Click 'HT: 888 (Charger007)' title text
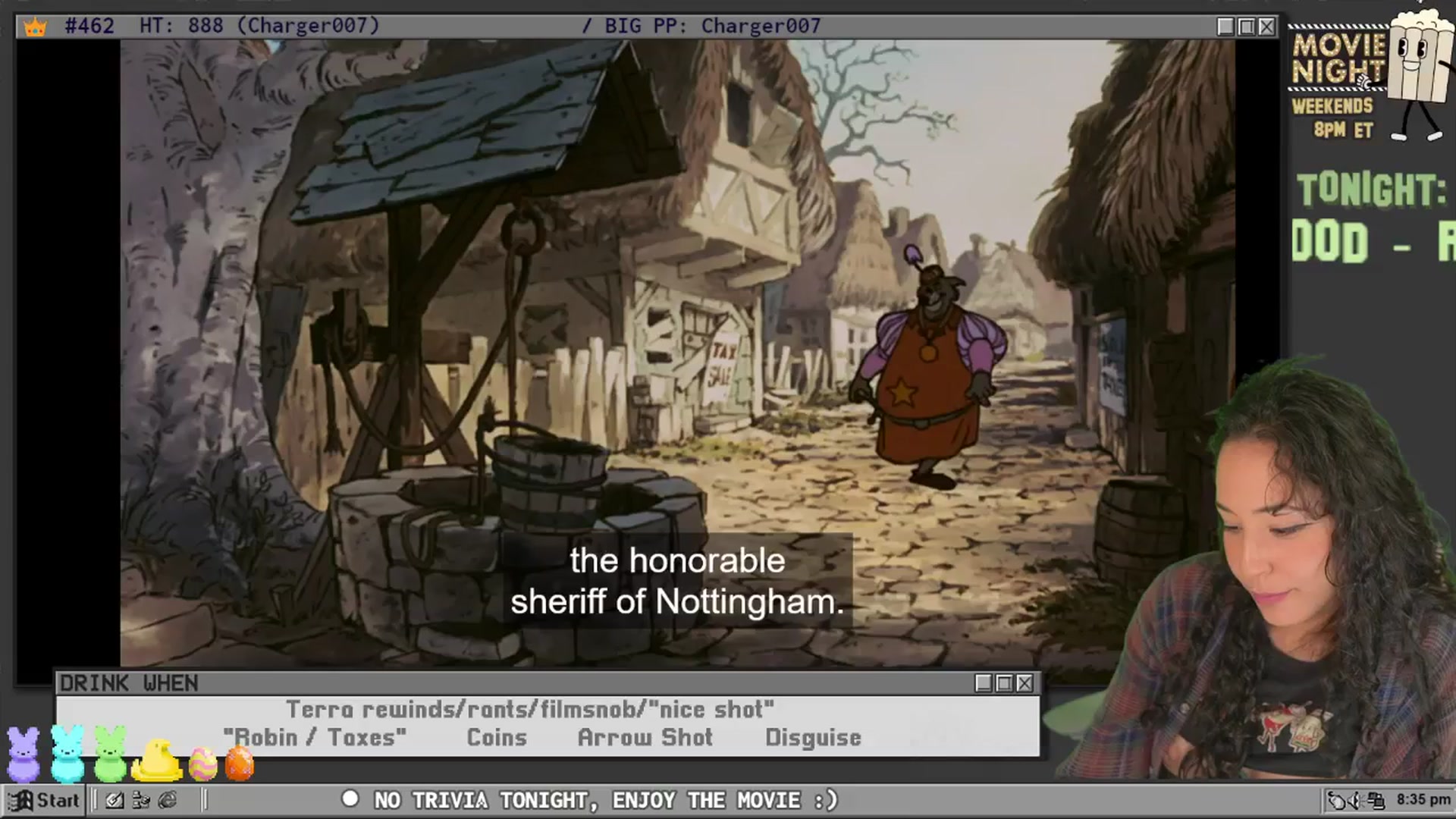Screen dimensions: 1456x819 tap(259, 26)
